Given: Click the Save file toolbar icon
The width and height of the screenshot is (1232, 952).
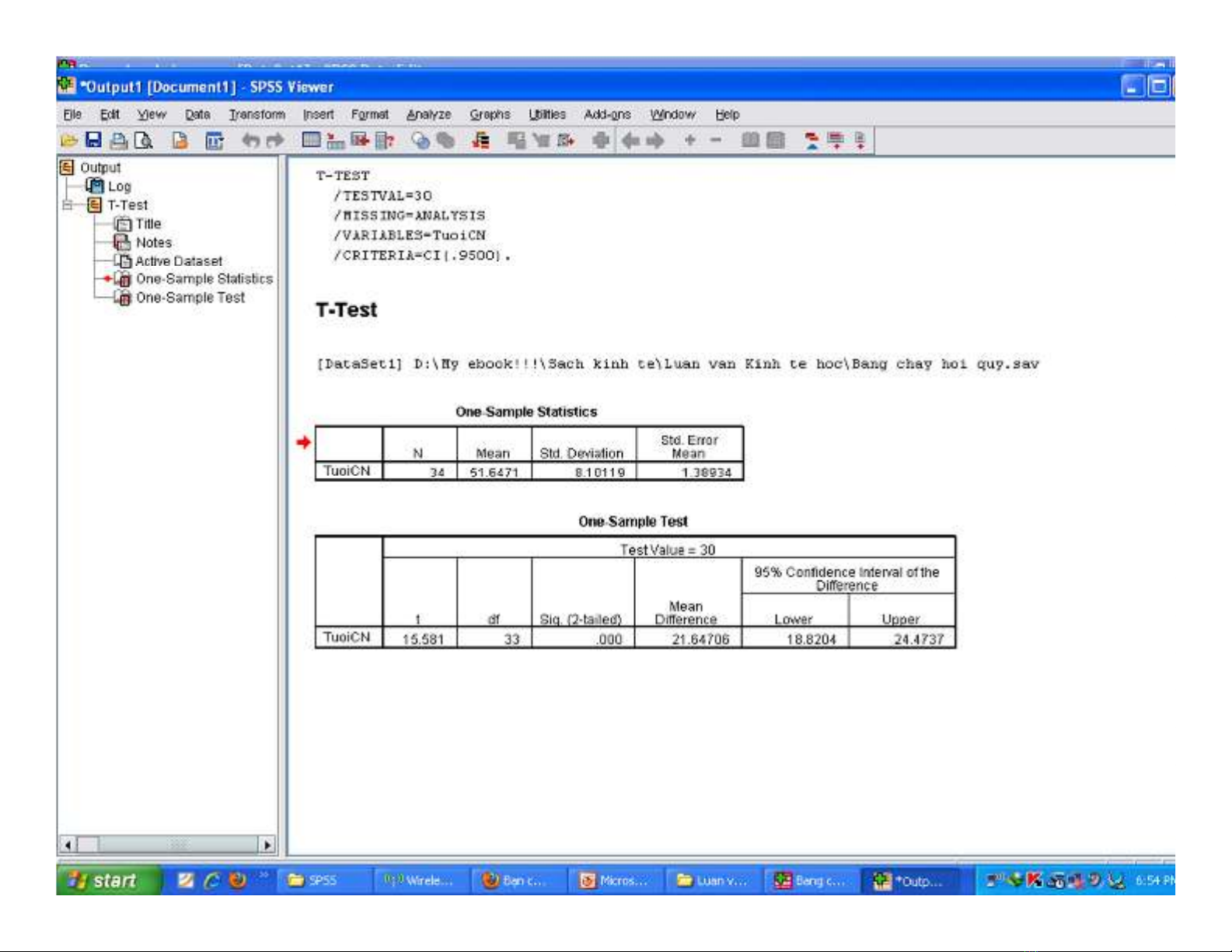Looking at the screenshot, I should 93,141.
